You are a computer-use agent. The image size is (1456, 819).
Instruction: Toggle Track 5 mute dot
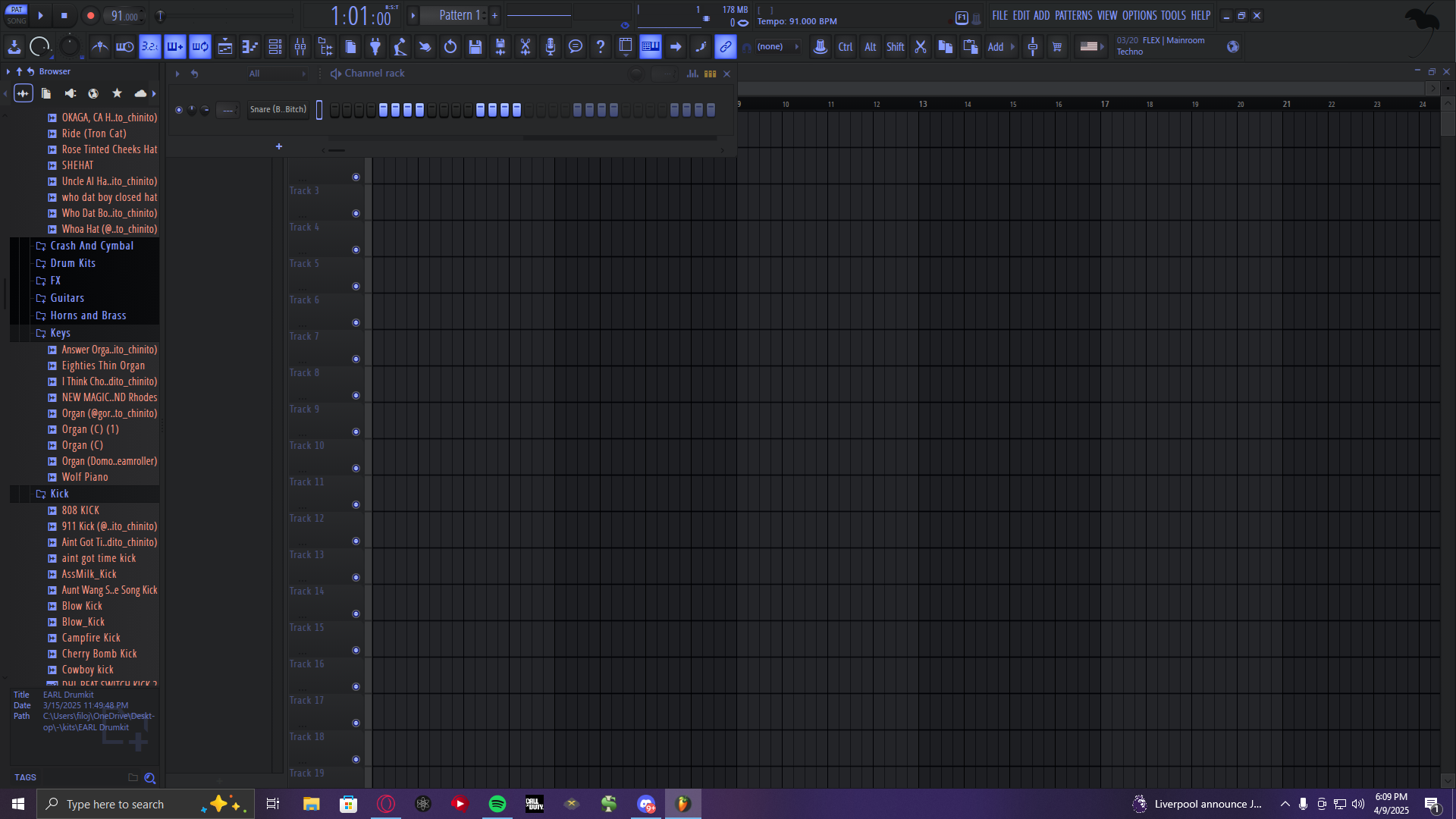click(356, 287)
